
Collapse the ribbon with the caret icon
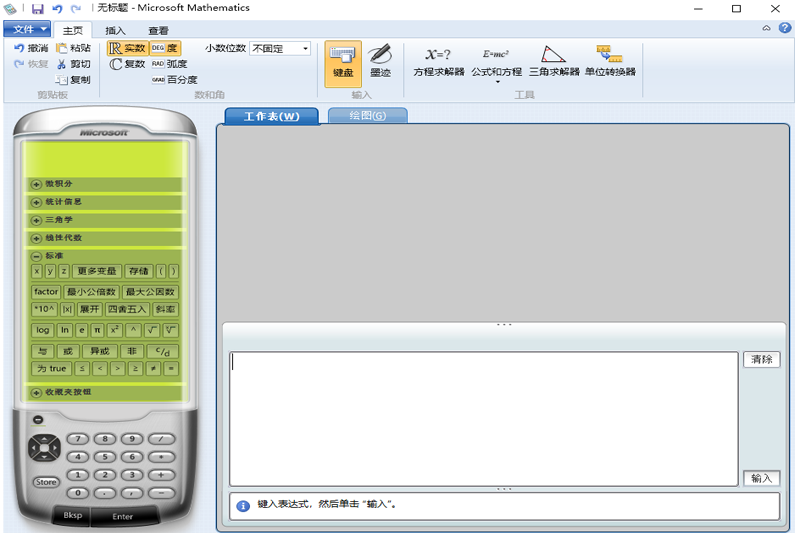766,28
